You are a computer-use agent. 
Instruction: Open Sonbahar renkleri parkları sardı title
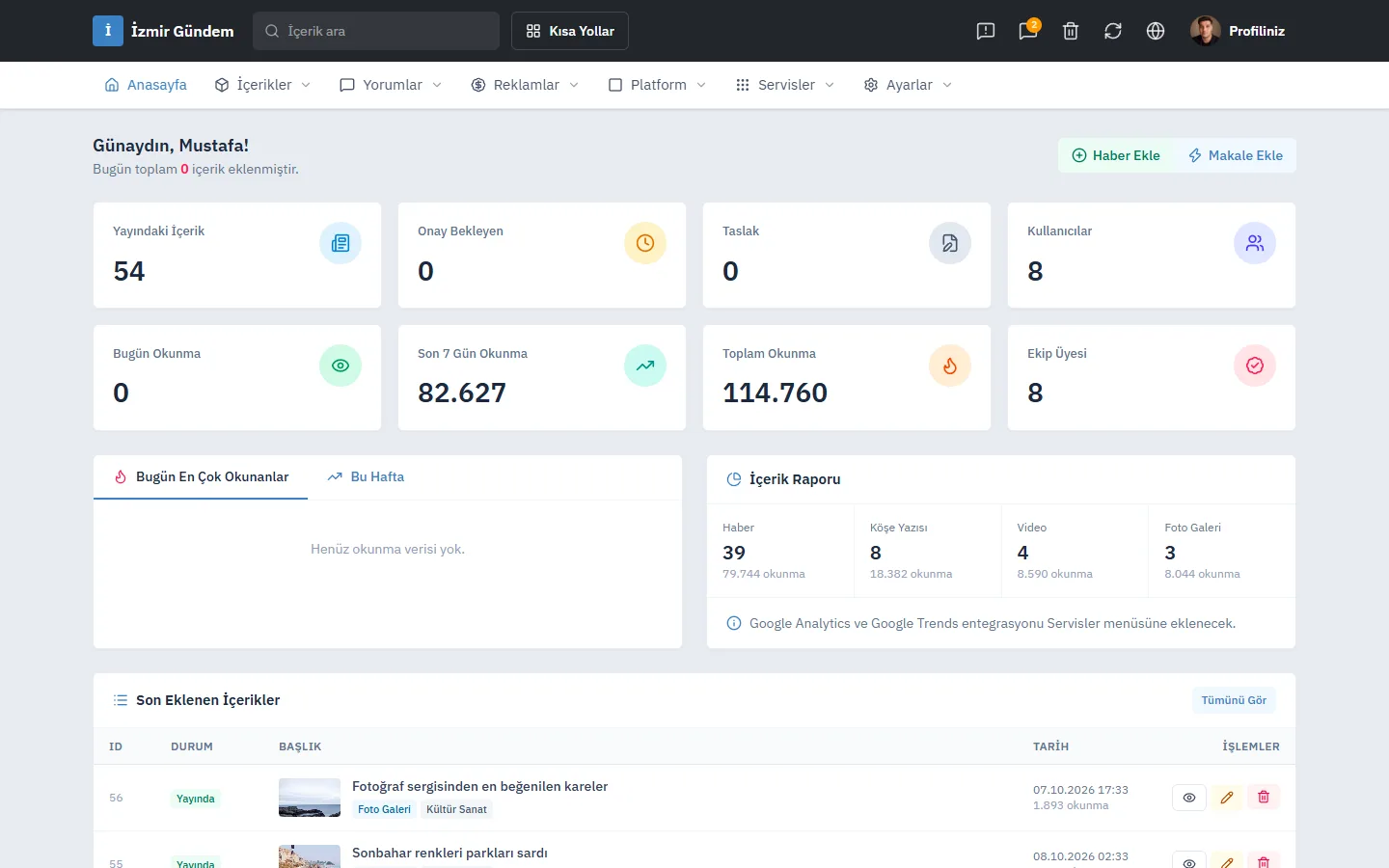(x=449, y=853)
